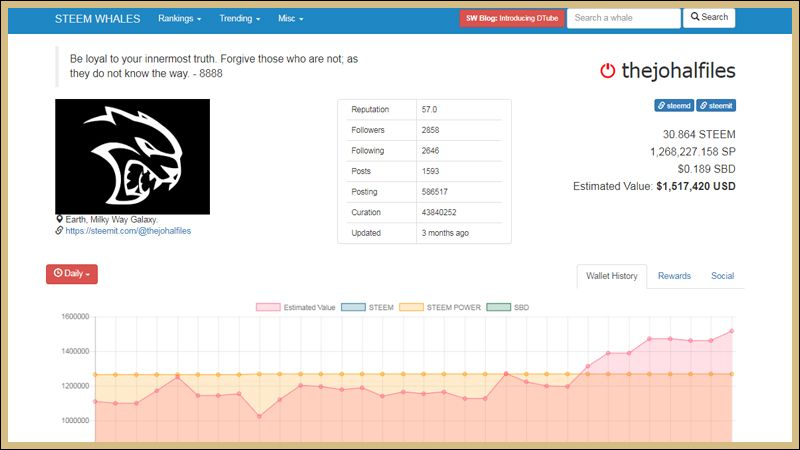Go to STEEM WHALES home brand link

point(97,19)
